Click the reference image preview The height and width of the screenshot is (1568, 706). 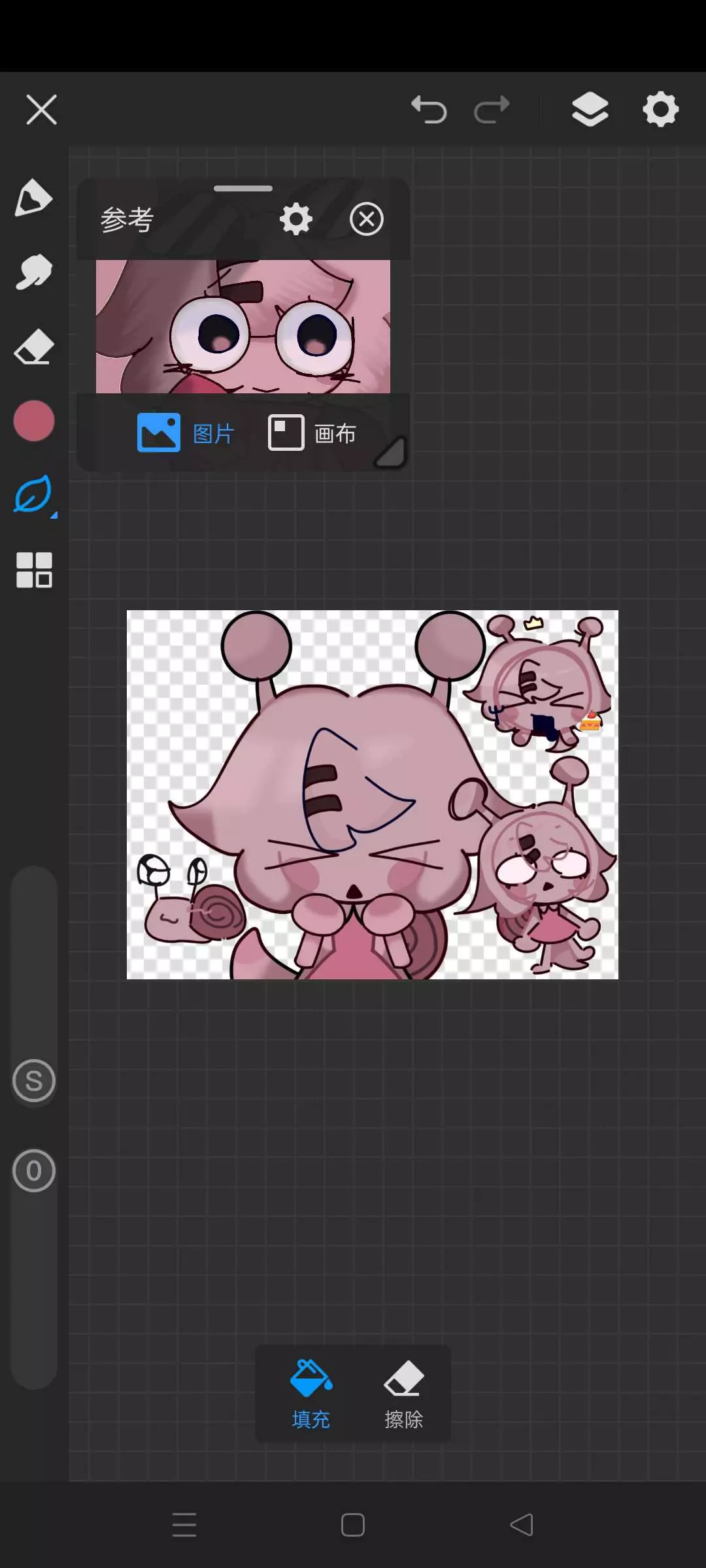click(243, 327)
